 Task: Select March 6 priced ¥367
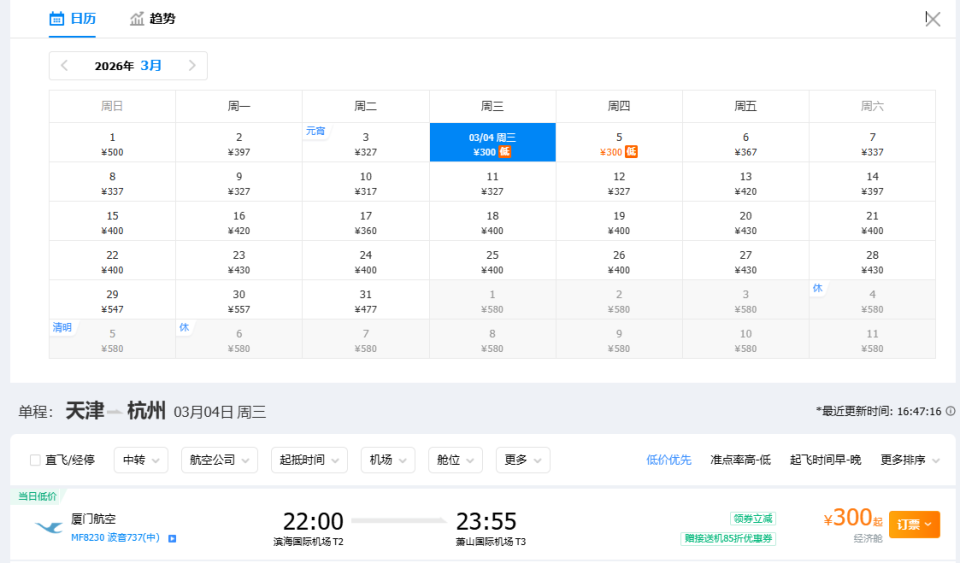tap(746, 143)
